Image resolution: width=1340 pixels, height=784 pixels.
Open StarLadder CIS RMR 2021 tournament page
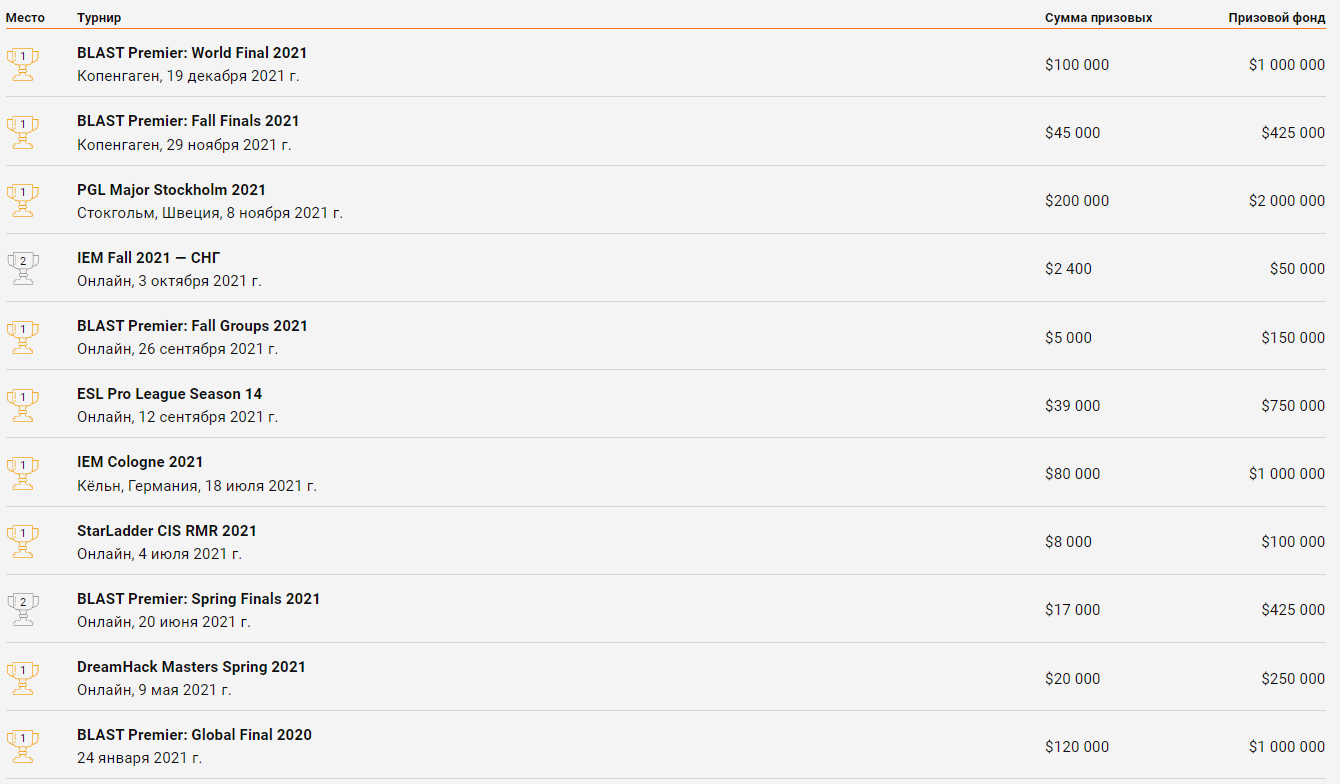tap(167, 531)
